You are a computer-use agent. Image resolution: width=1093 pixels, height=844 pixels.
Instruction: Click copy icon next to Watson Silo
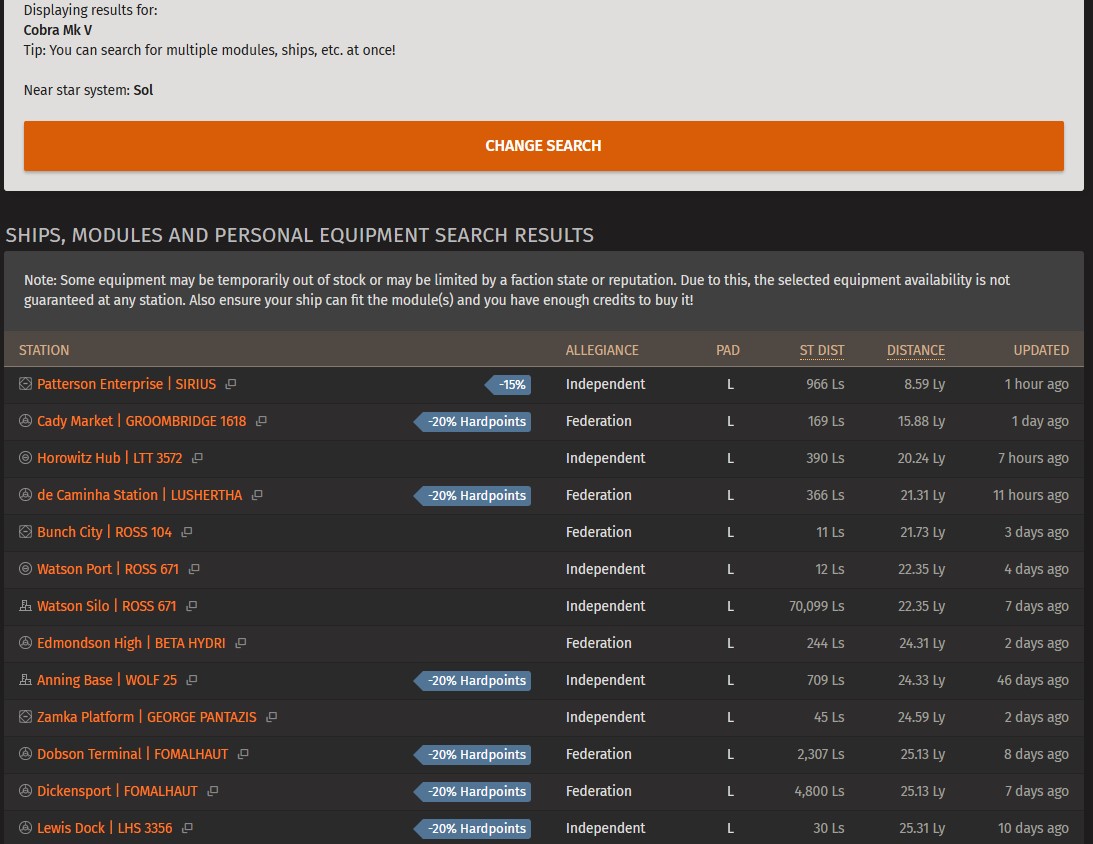[192, 606]
